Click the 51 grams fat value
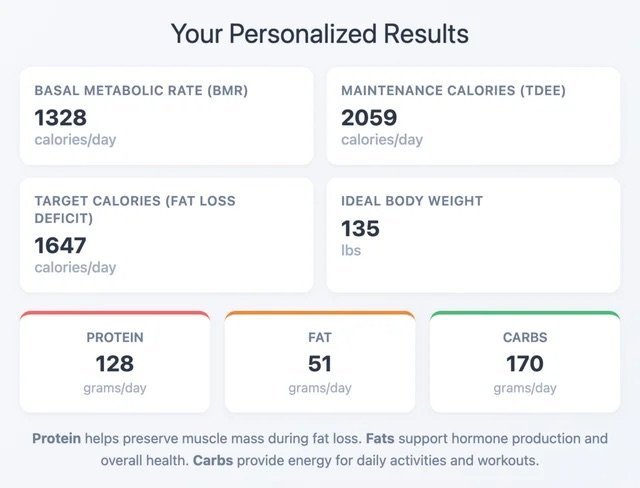 (320, 363)
